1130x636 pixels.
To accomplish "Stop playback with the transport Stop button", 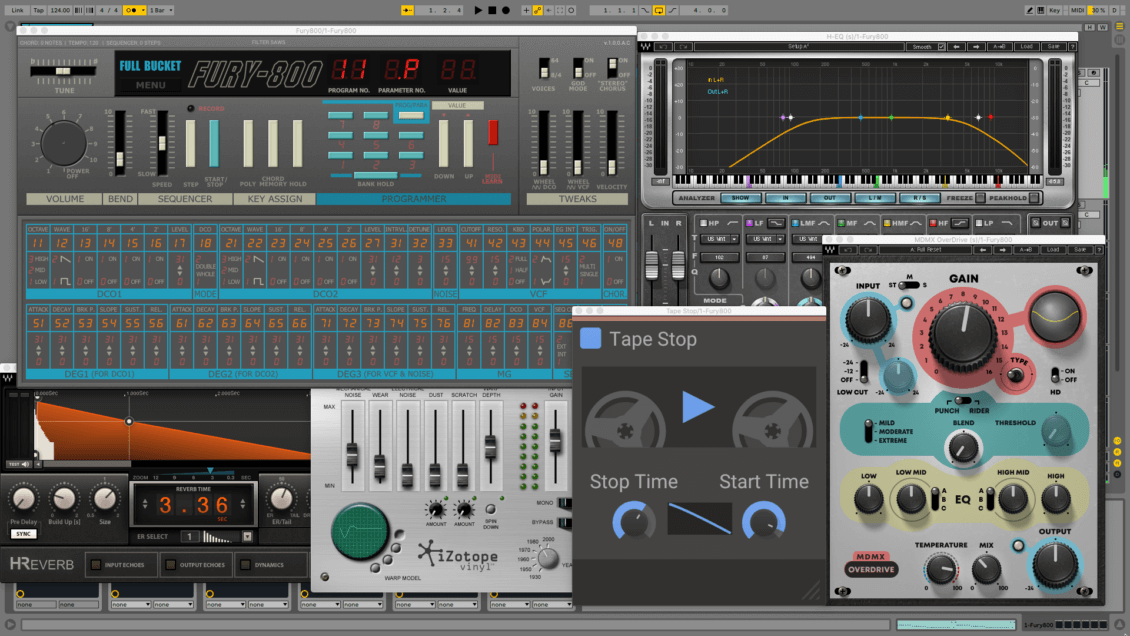I will [x=492, y=10].
